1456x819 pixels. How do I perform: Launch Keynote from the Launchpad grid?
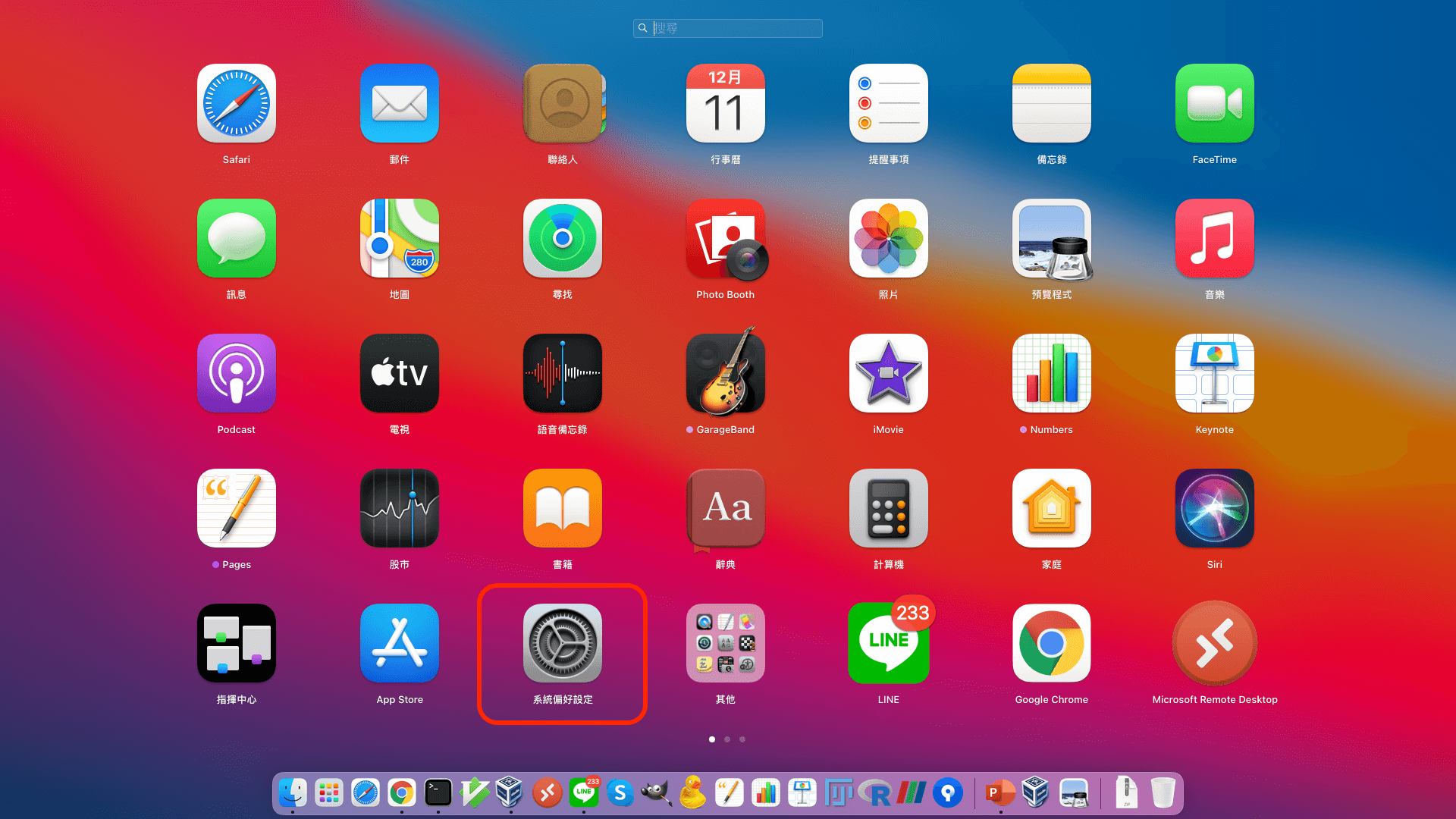[1215, 373]
